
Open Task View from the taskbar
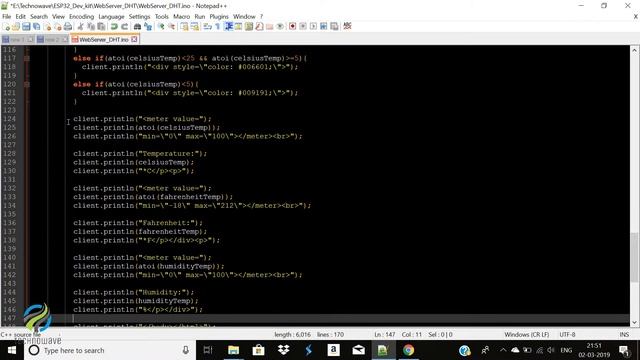(208, 350)
